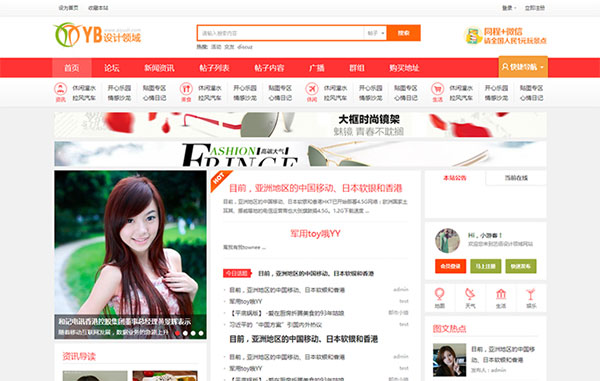Click the slideshow photo of the woman
600x381 pixels.
pos(130,254)
